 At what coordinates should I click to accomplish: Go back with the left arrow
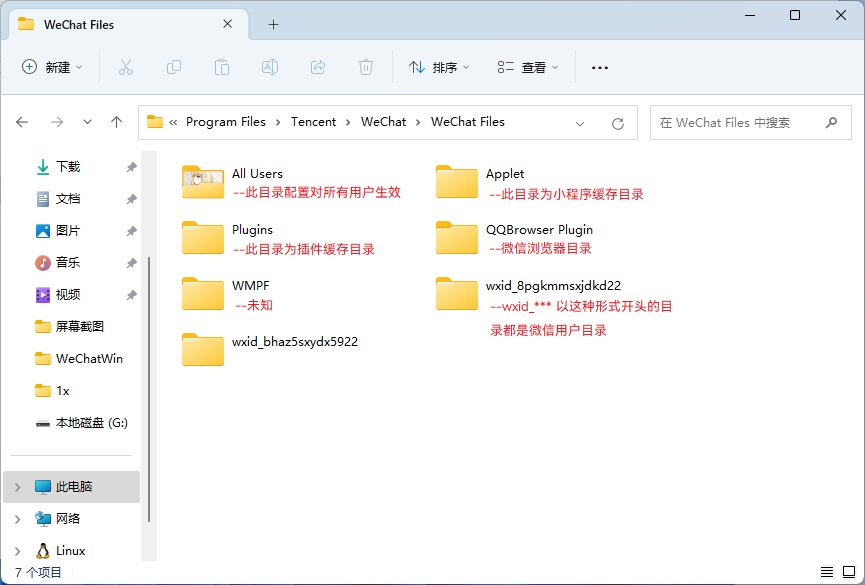[x=22, y=122]
